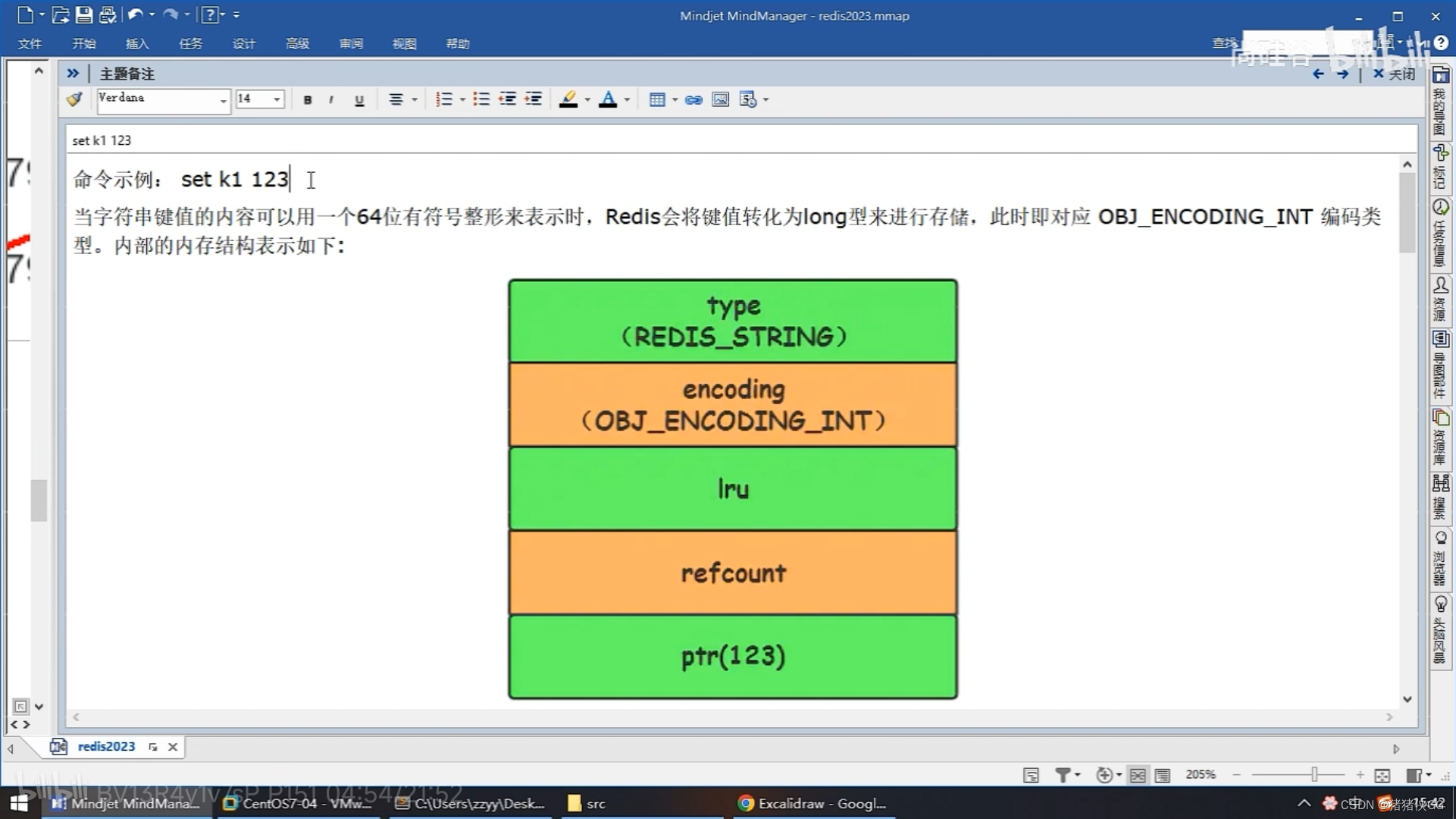This screenshot has width=1456, height=819.
Task: Open the Verdana font dropdown
Action: point(223,99)
